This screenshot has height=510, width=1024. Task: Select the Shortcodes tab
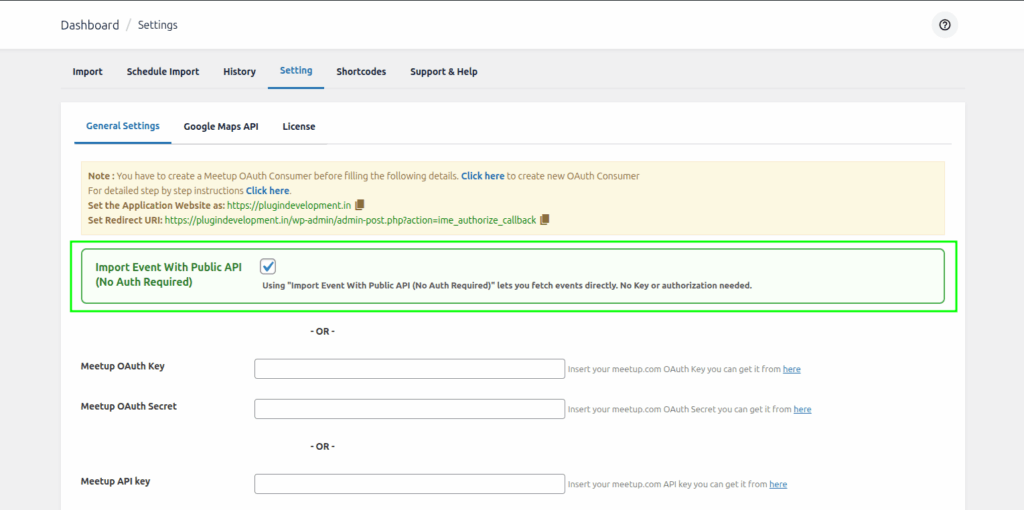361,72
